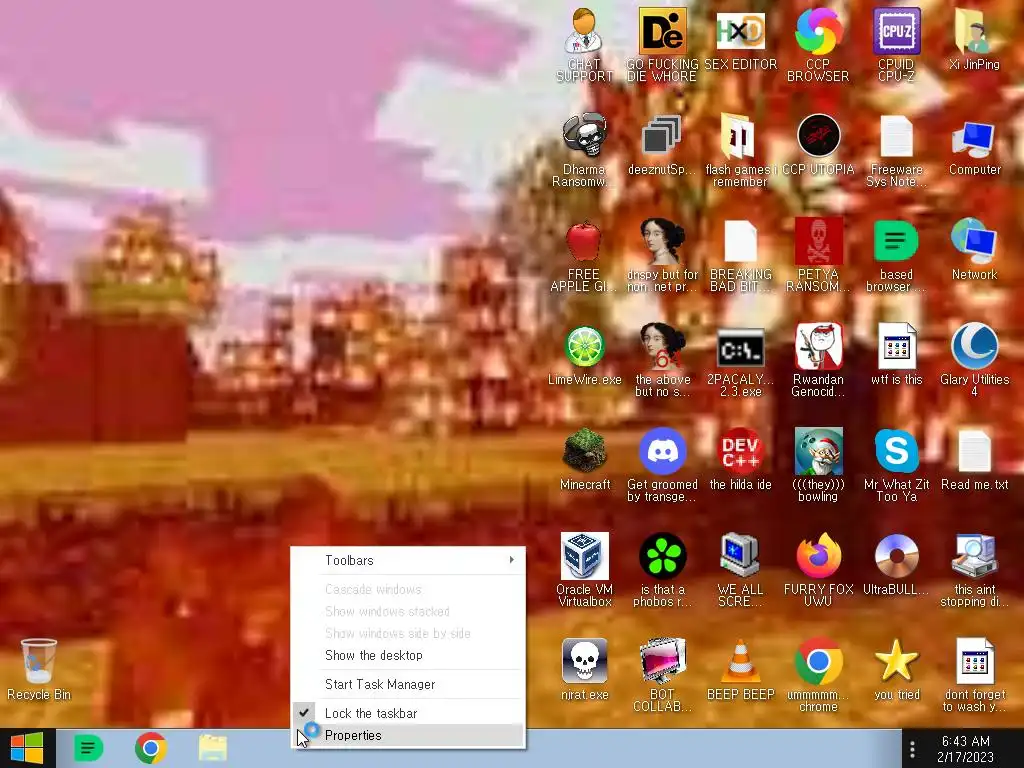1024x768 pixels.
Task: Open the yellow notes icon on the taskbar
Action: (x=213, y=748)
